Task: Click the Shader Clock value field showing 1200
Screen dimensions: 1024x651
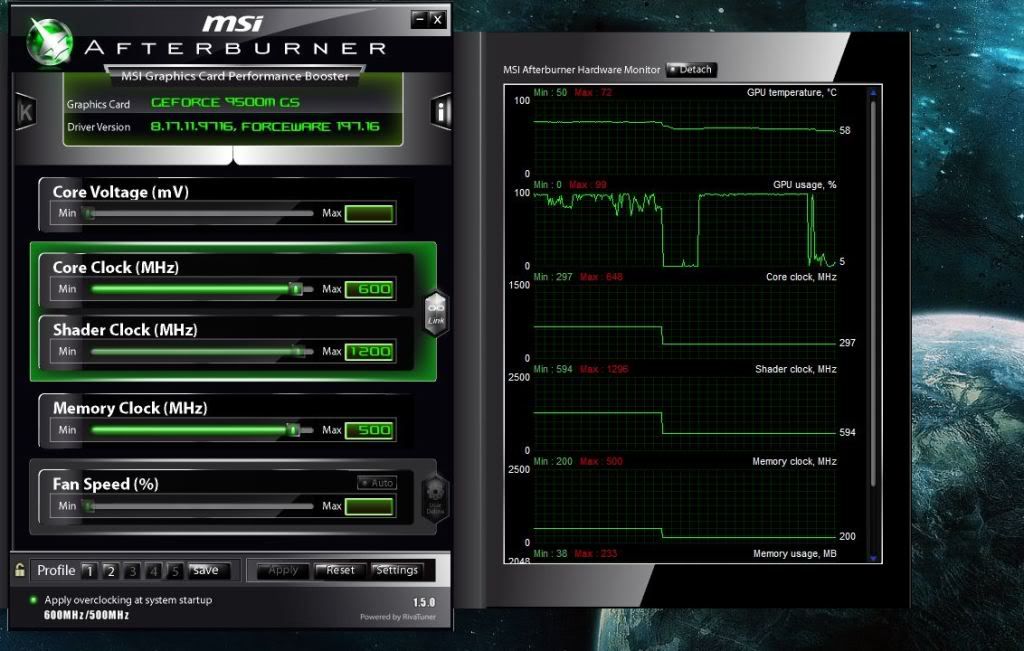Action: point(369,351)
